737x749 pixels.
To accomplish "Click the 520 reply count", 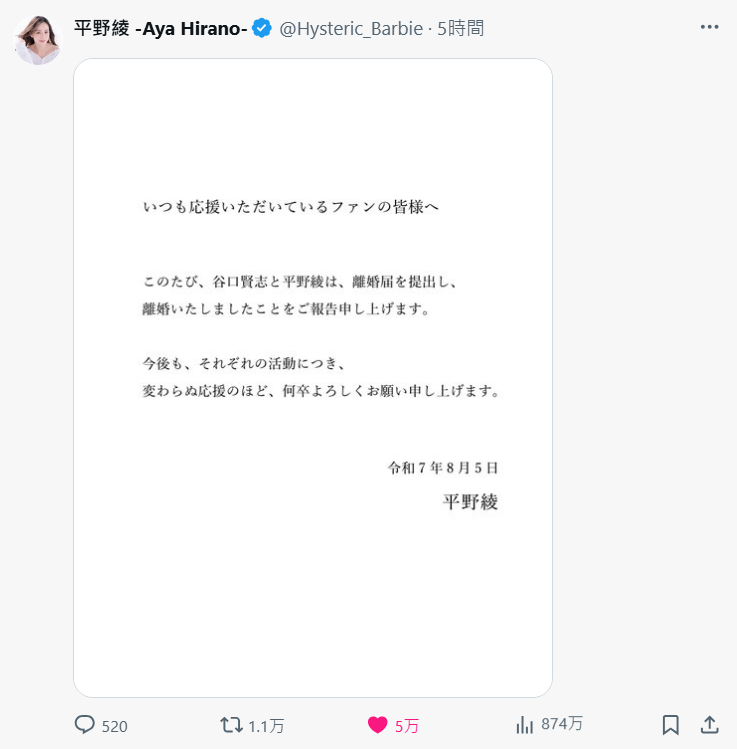I will pos(115,727).
